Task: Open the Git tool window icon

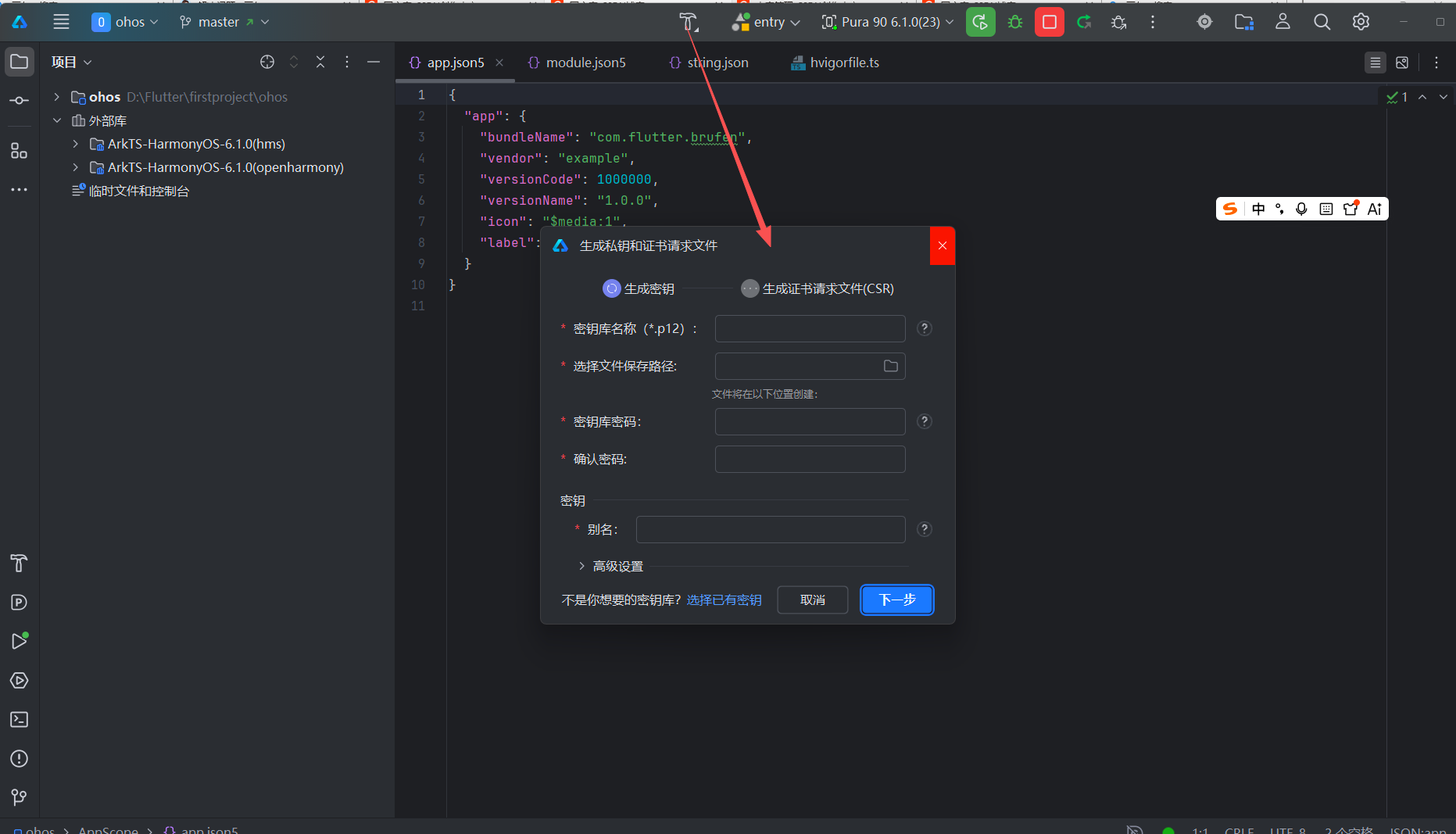Action: (20, 797)
